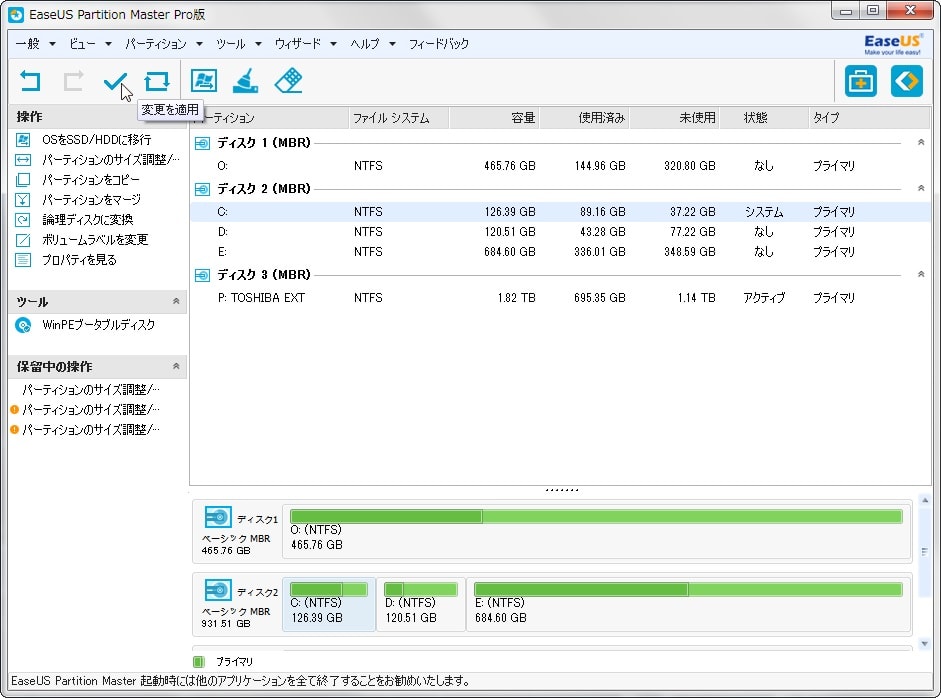Collapse the 保留中の操作 section
941x698 pixels.
[x=176, y=367]
